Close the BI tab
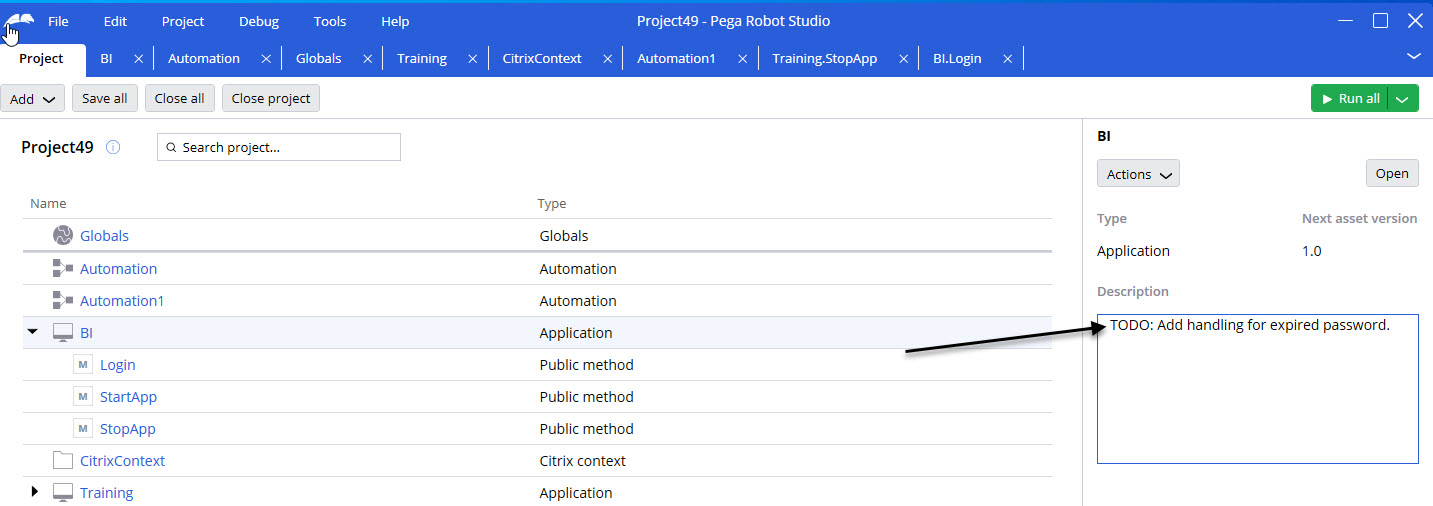1433x506 pixels. [x=139, y=59]
